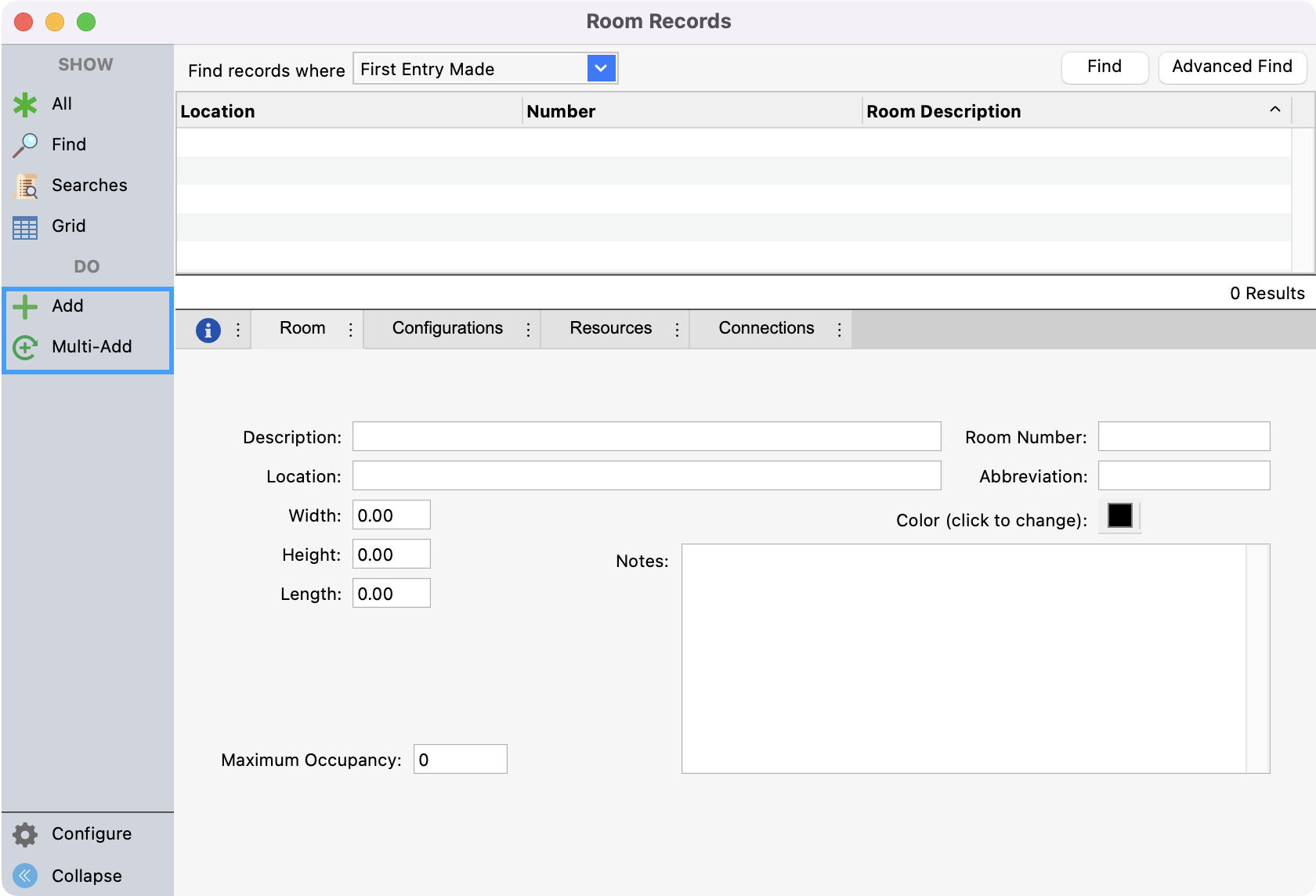Click the Maximum Occupancy field

pyautogui.click(x=460, y=759)
